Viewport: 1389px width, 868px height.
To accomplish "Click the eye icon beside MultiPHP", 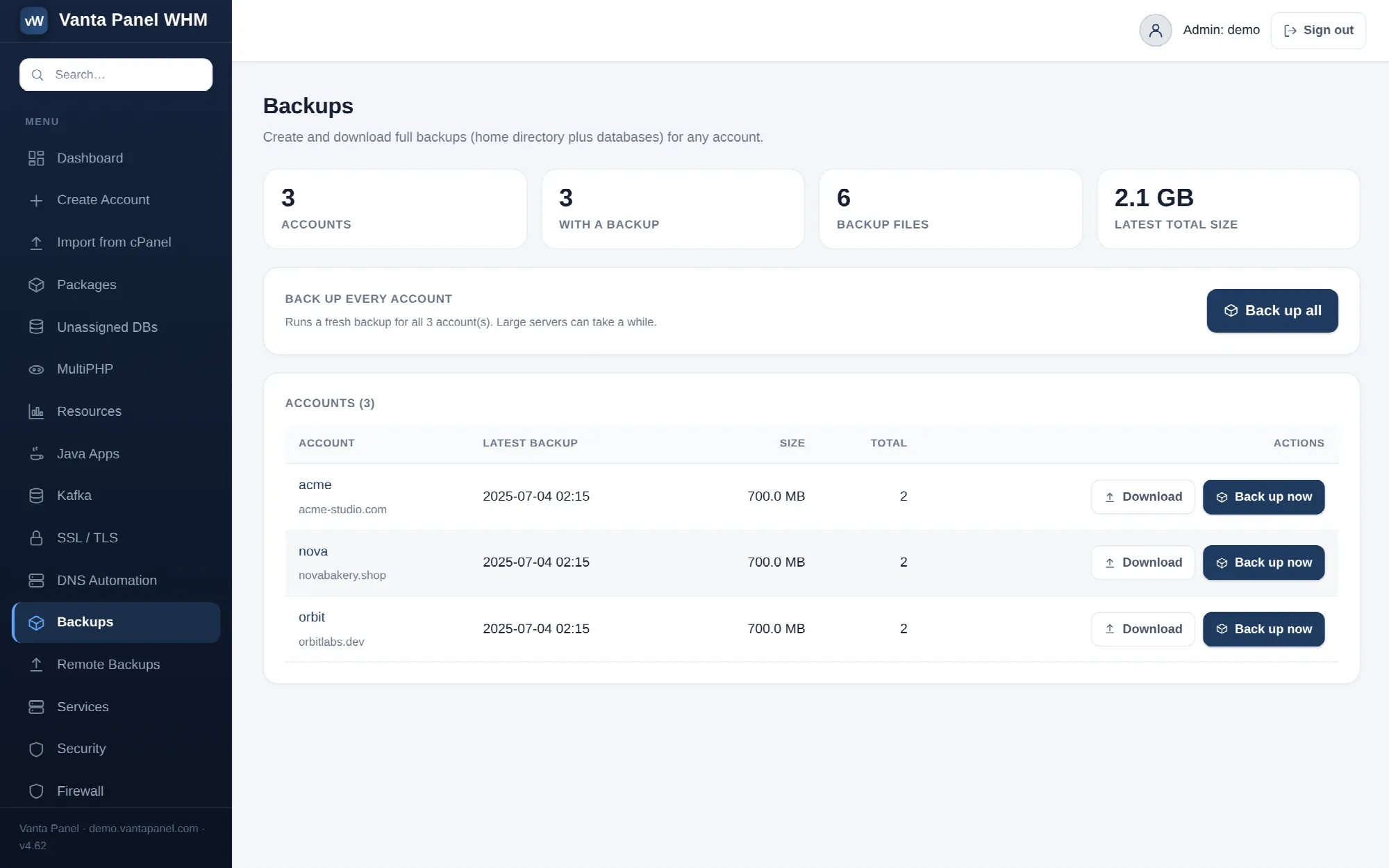I will click(x=36, y=369).
